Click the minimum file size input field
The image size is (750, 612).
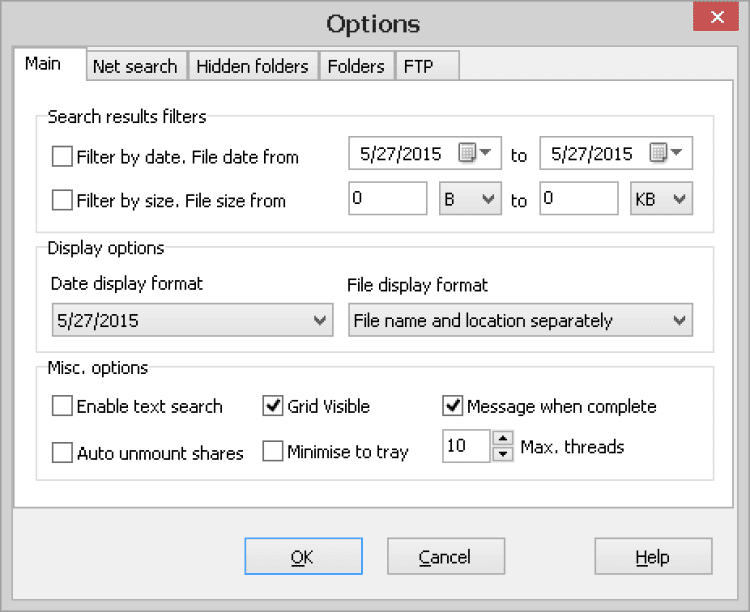tap(388, 199)
